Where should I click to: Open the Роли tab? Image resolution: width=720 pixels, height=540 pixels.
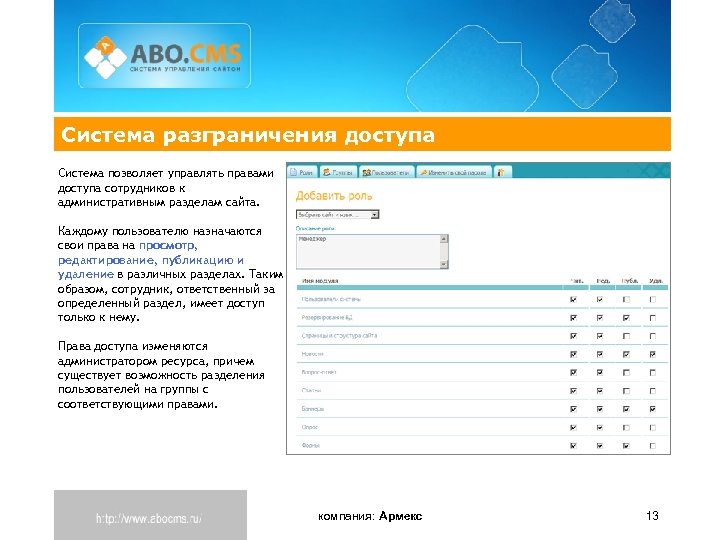point(302,172)
